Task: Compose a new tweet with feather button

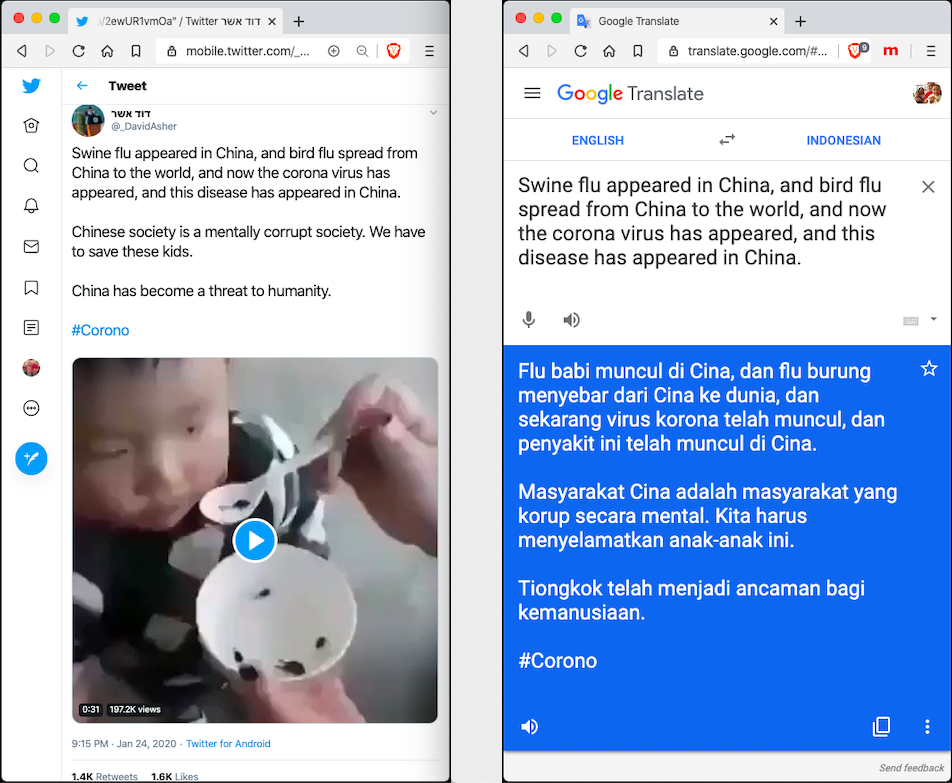Action: coord(31,458)
